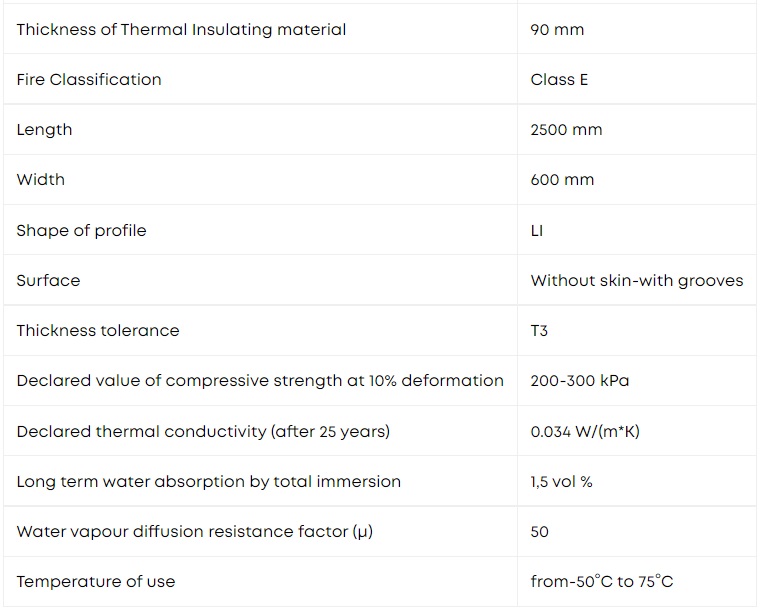
Task: Select the Without skin-with grooves value
Action: (637, 281)
